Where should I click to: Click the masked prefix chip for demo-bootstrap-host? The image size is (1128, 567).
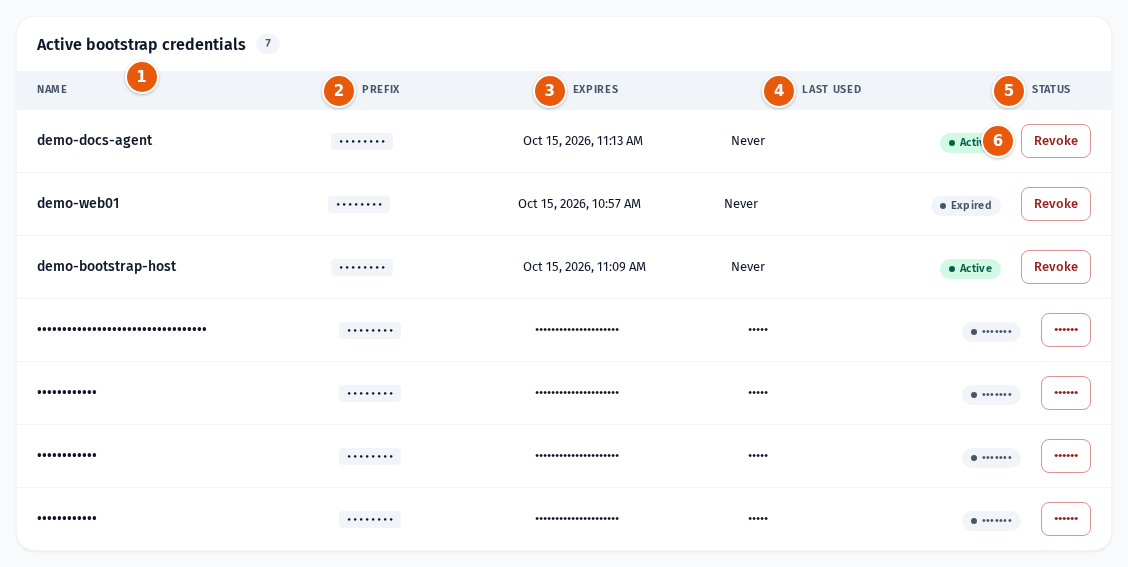tap(362, 268)
